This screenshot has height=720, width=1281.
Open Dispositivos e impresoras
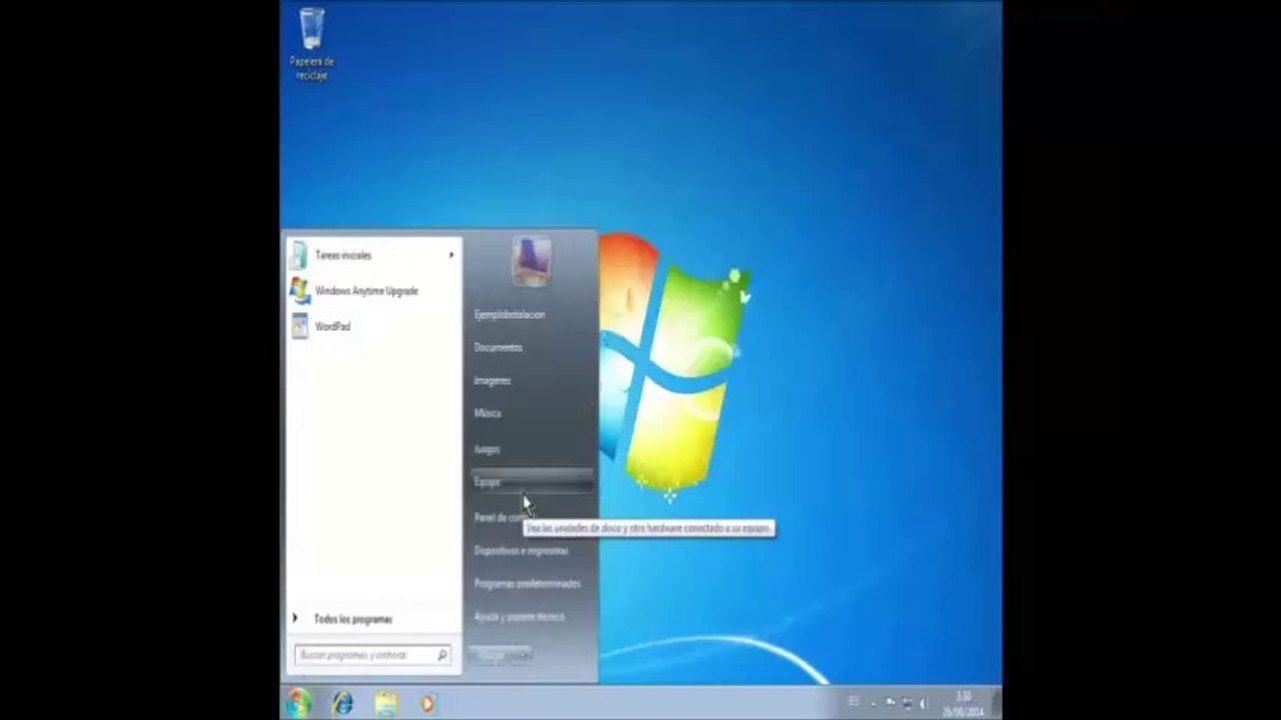pos(521,550)
